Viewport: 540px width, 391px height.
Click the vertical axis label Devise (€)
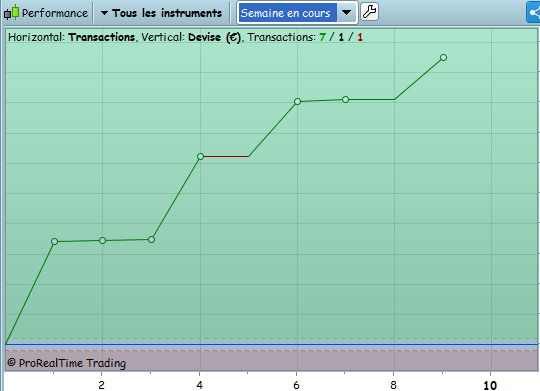point(215,37)
